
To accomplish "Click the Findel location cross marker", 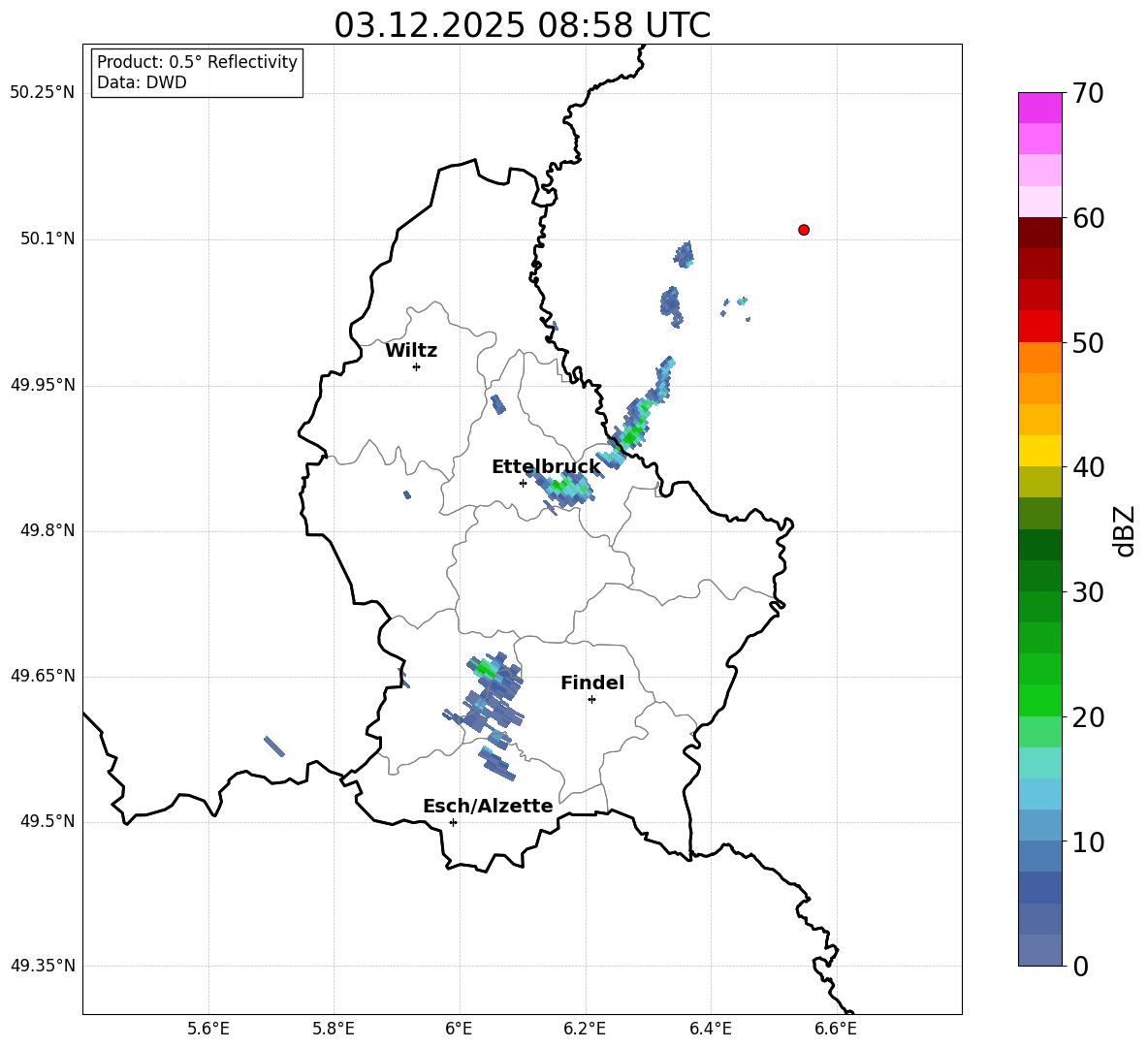I will point(591,700).
